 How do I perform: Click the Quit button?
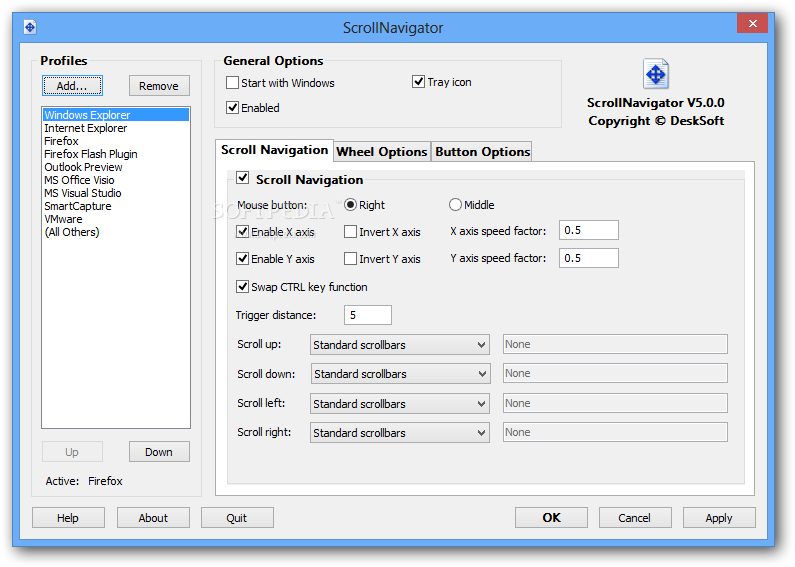pos(237,518)
